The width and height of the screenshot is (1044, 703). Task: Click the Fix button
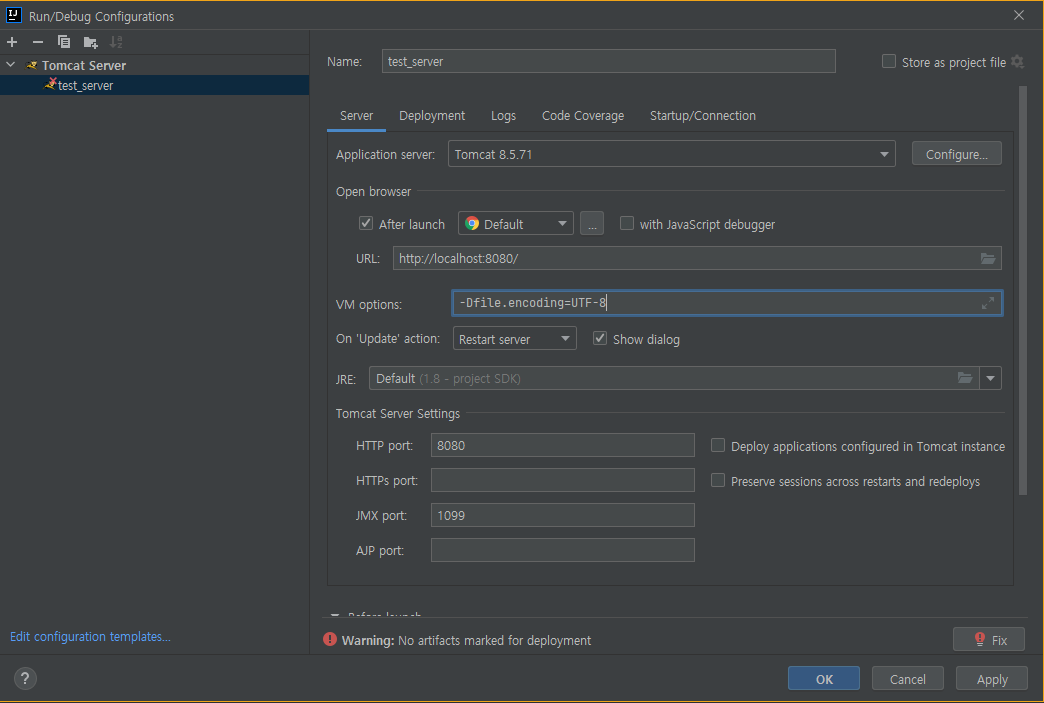point(989,640)
